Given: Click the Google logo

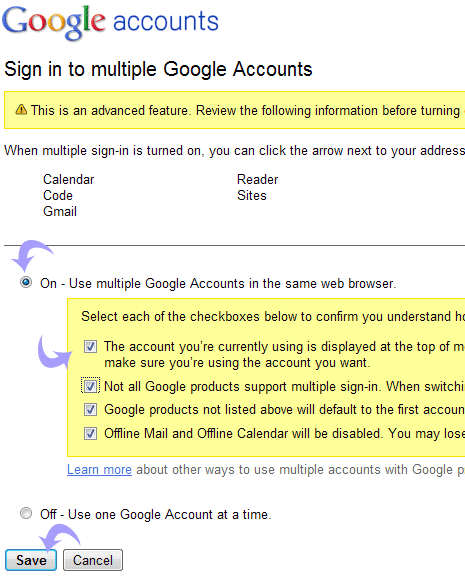Looking at the screenshot, I should tap(54, 22).
